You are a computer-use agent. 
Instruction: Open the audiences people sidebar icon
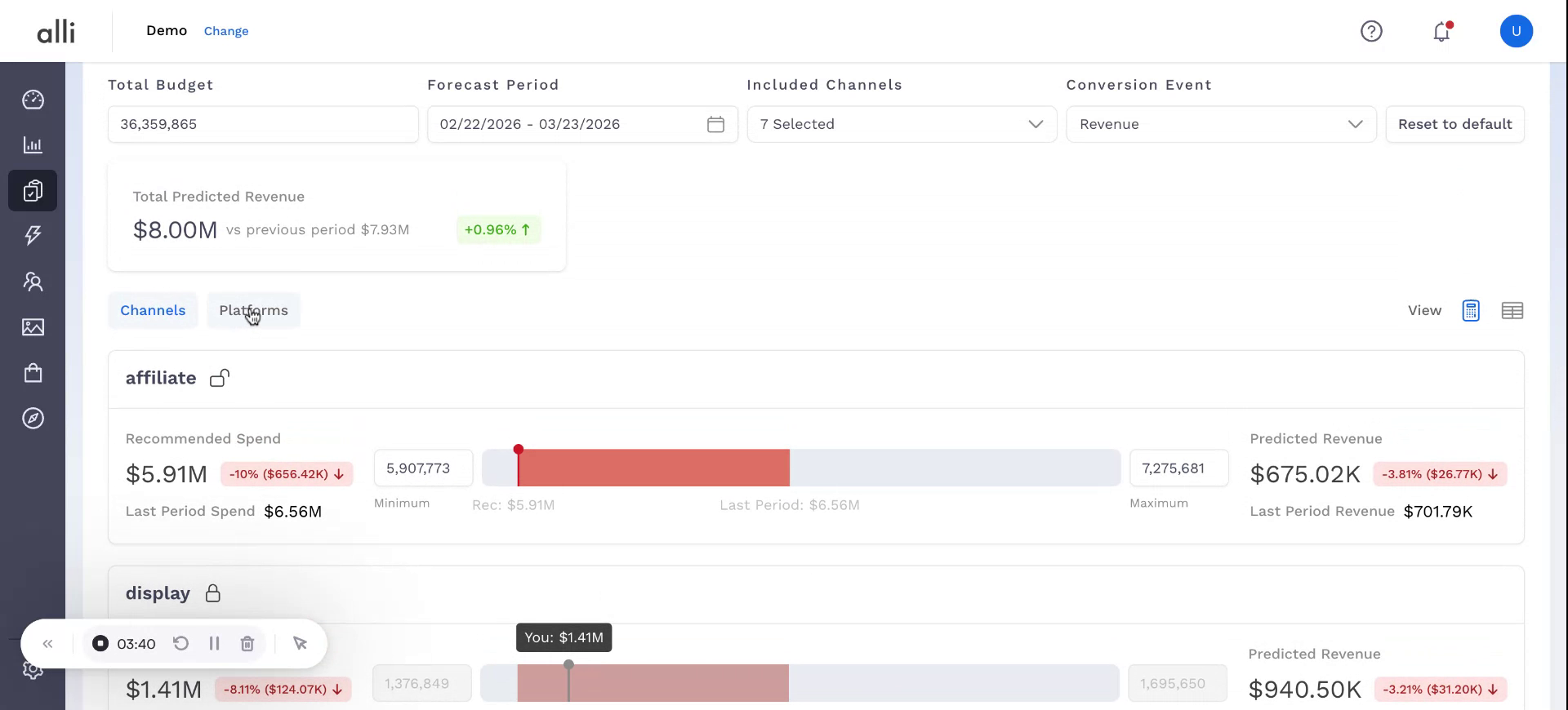click(33, 282)
